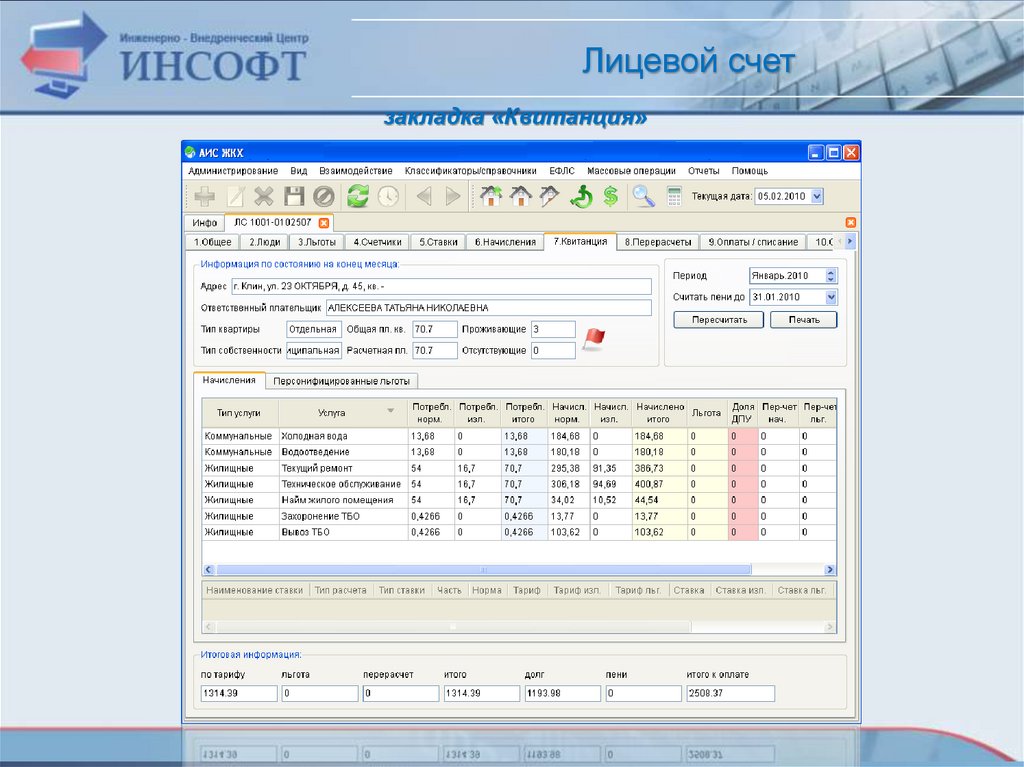Image resolution: width=1024 pixels, height=767 pixels.
Task: Select the Найм жилого помещения row
Action: 519,500
